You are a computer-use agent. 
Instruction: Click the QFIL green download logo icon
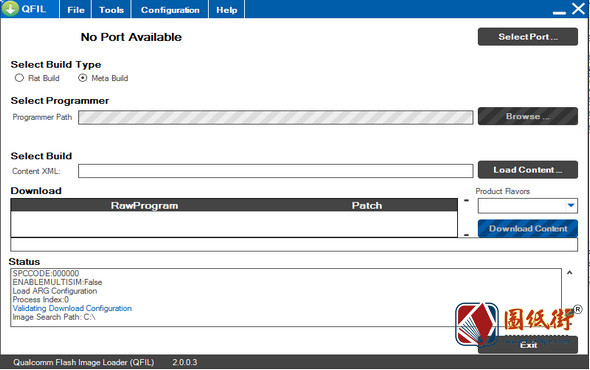click(10, 8)
